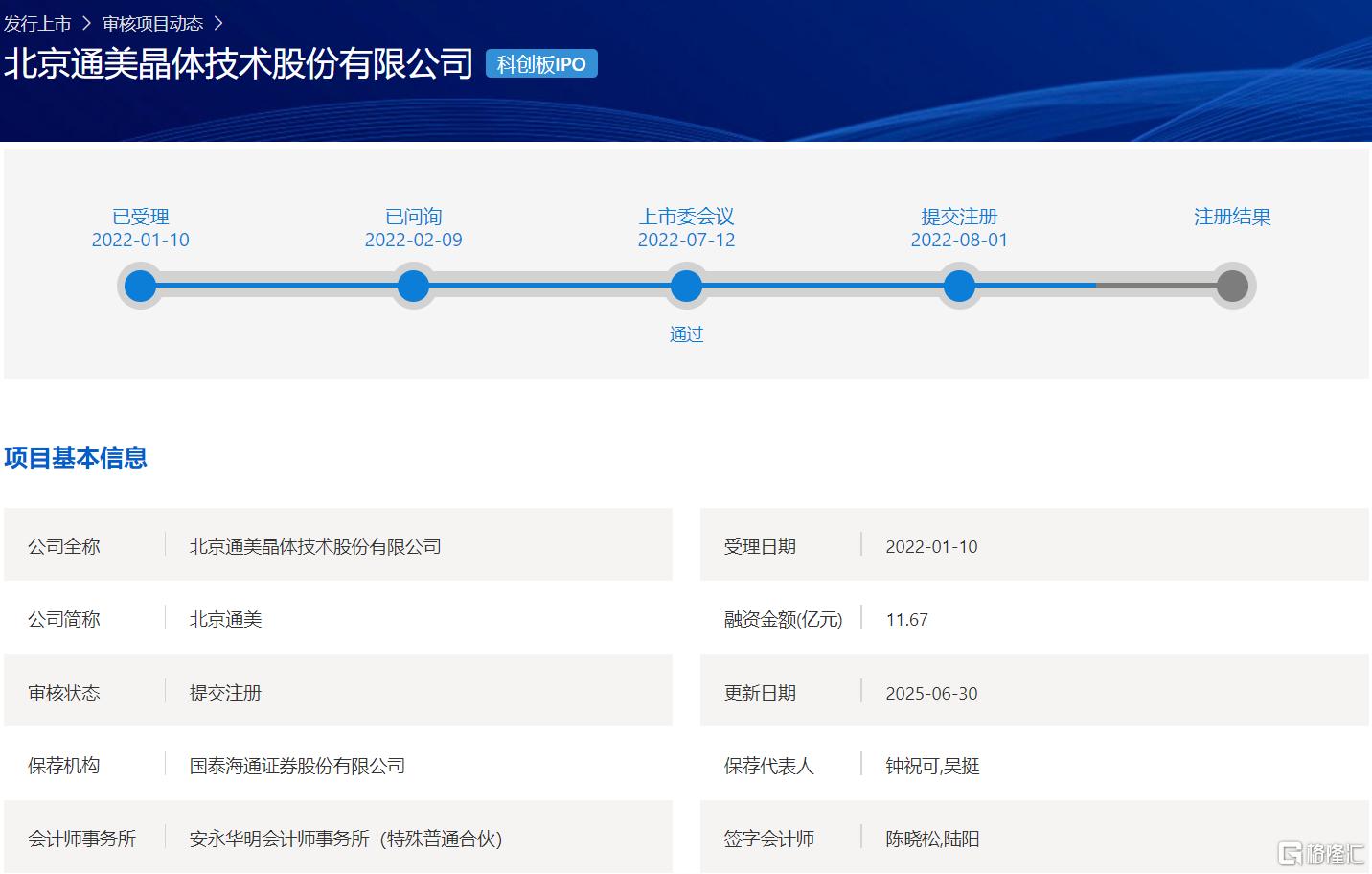Click the 上市委会议 stage label

click(686, 217)
